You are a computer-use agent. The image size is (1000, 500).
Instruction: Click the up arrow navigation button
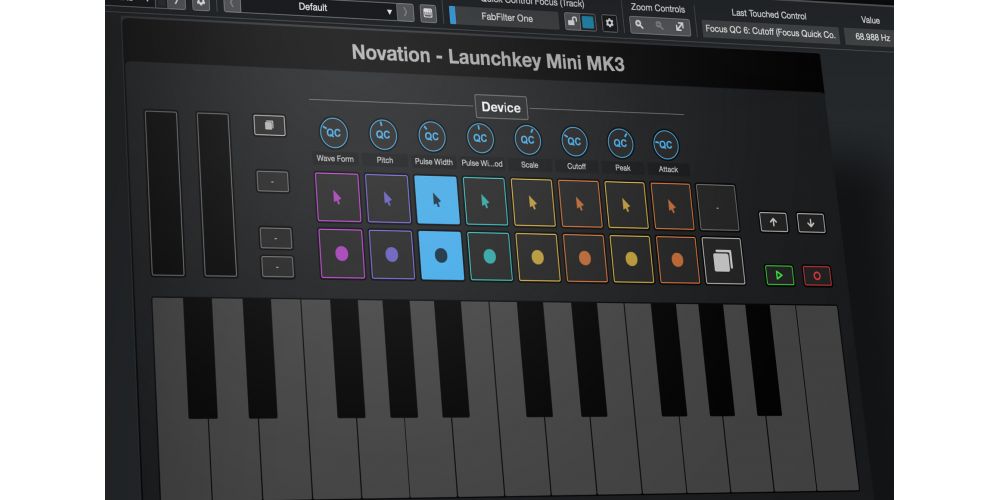coord(774,222)
